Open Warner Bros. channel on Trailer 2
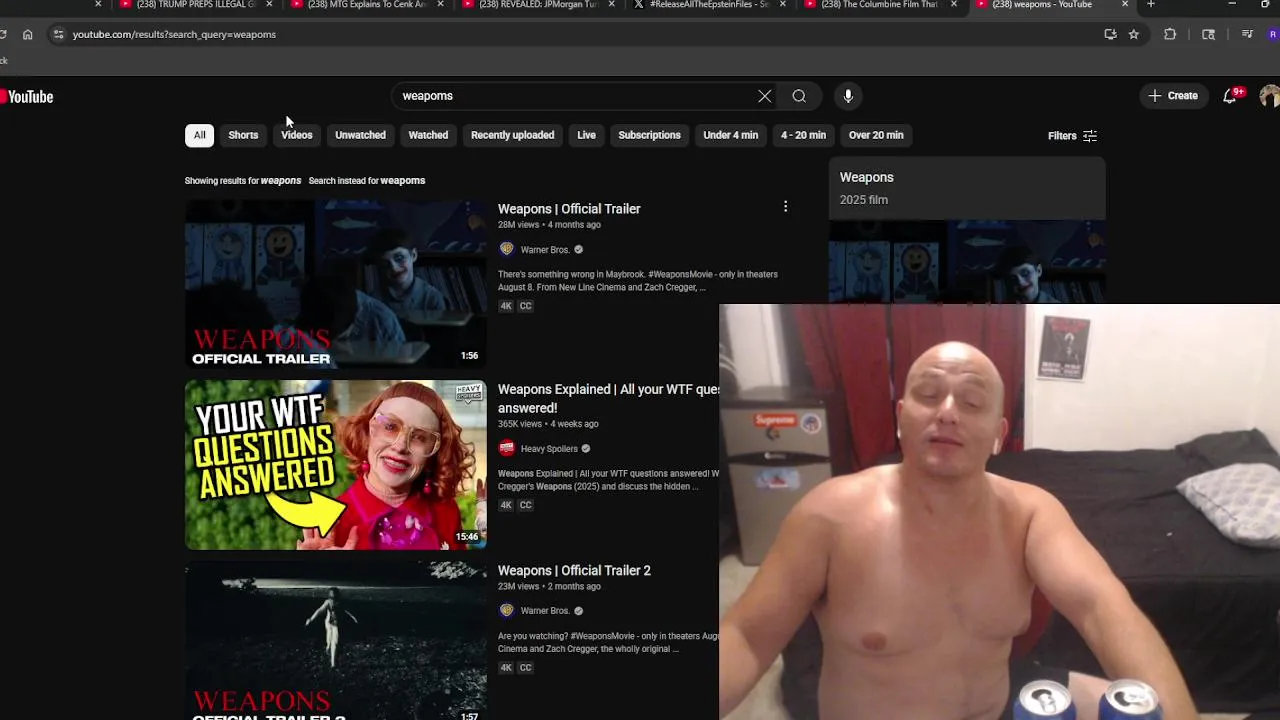 pyautogui.click(x=545, y=611)
